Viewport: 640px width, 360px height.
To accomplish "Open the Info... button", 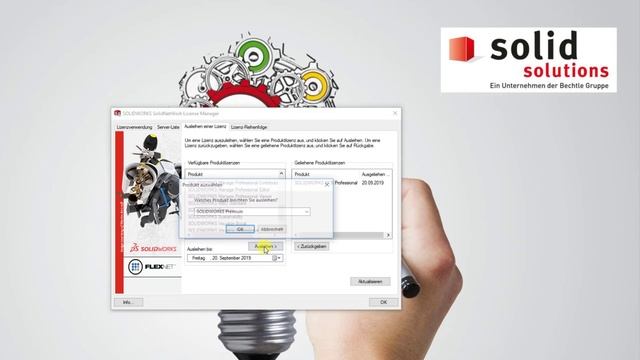I will pyautogui.click(x=128, y=302).
